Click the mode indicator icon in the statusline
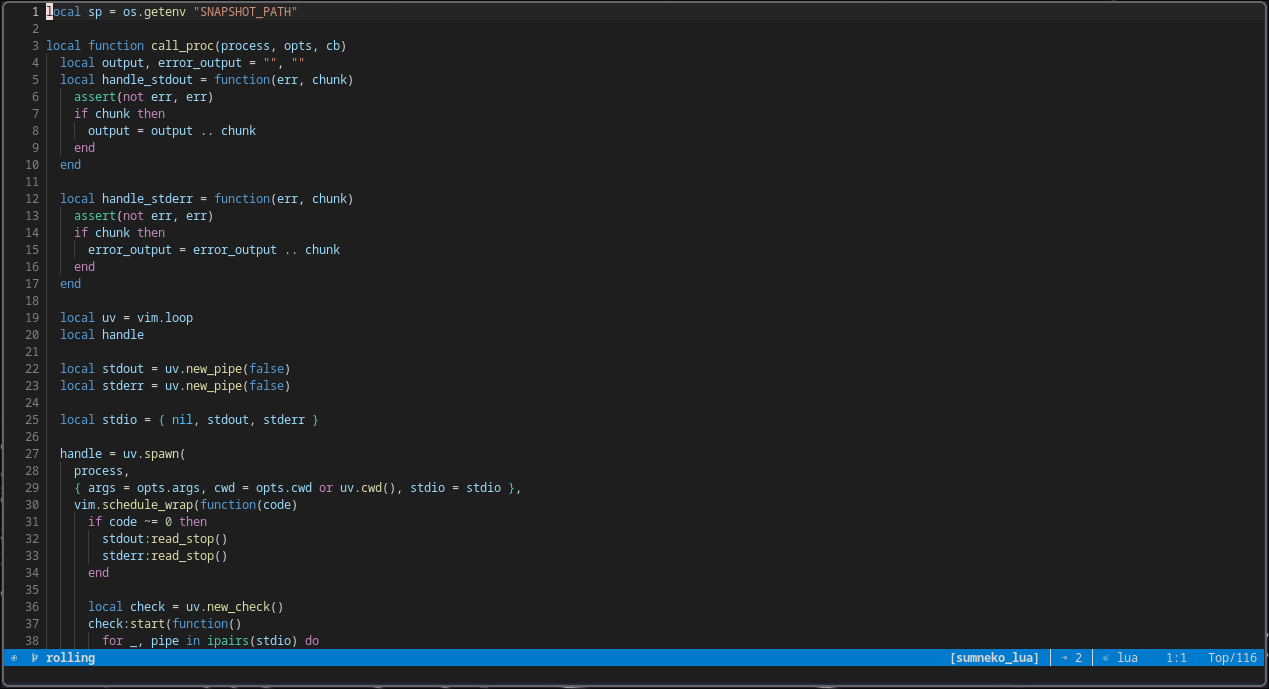 [x=14, y=658]
